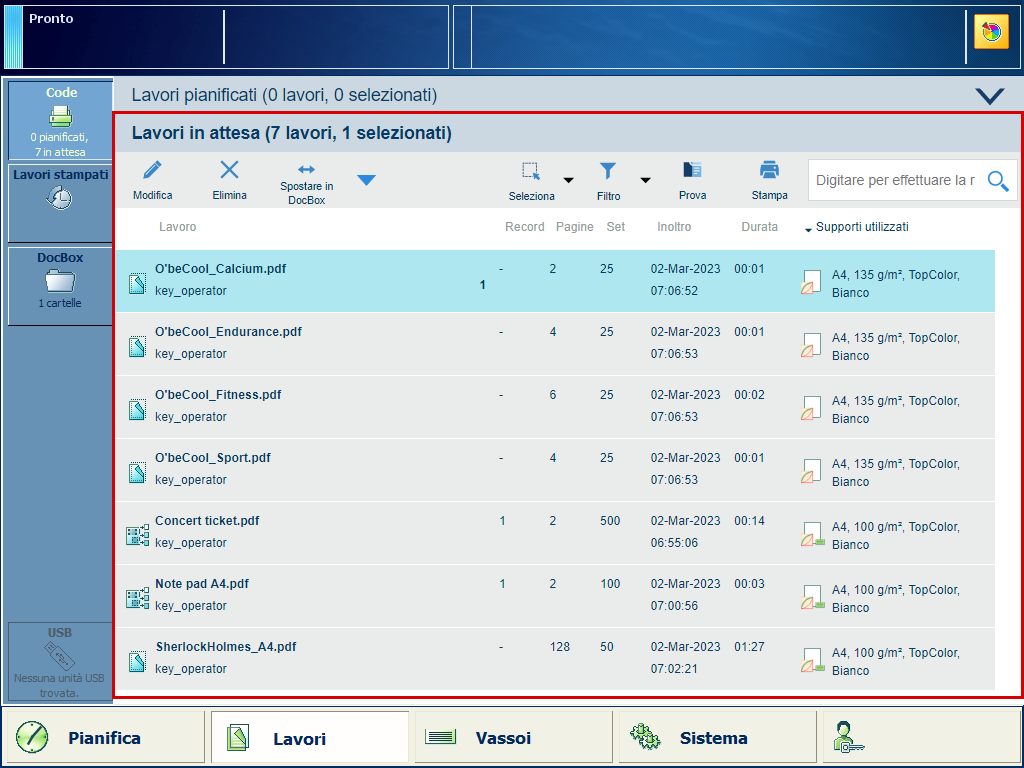The image size is (1024, 768).
Task: Switch to the Lavori tab
Action: click(310, 738)
